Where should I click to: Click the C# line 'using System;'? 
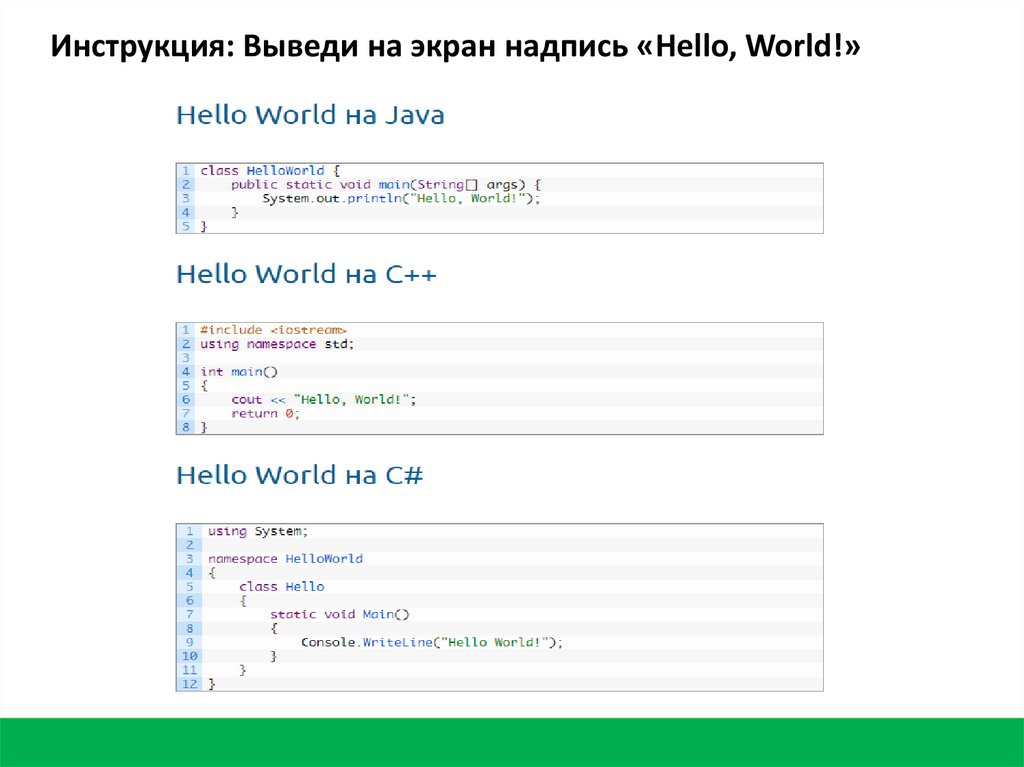point(257,531)
